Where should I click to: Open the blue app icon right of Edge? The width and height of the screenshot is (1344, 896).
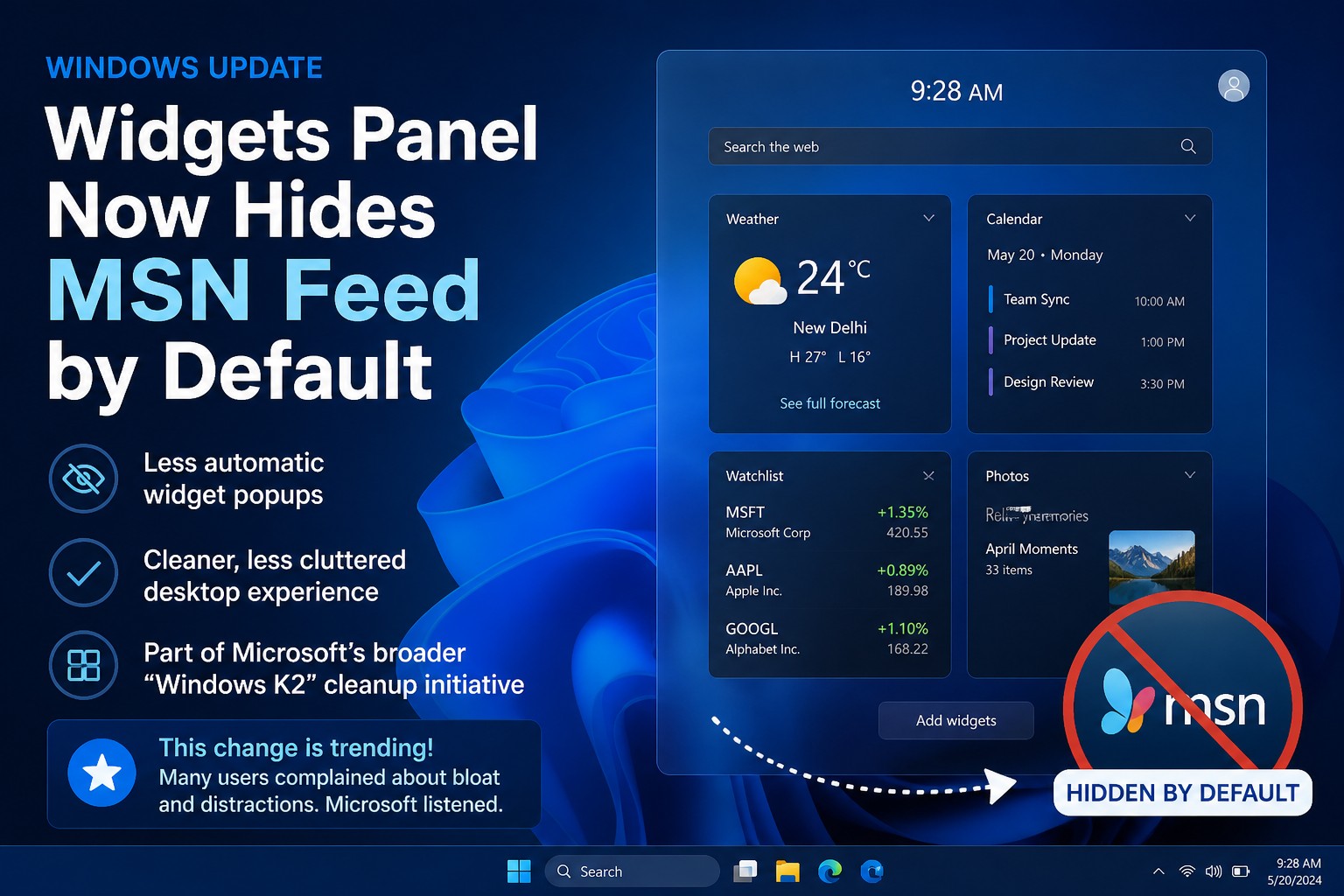click(871, 871)
